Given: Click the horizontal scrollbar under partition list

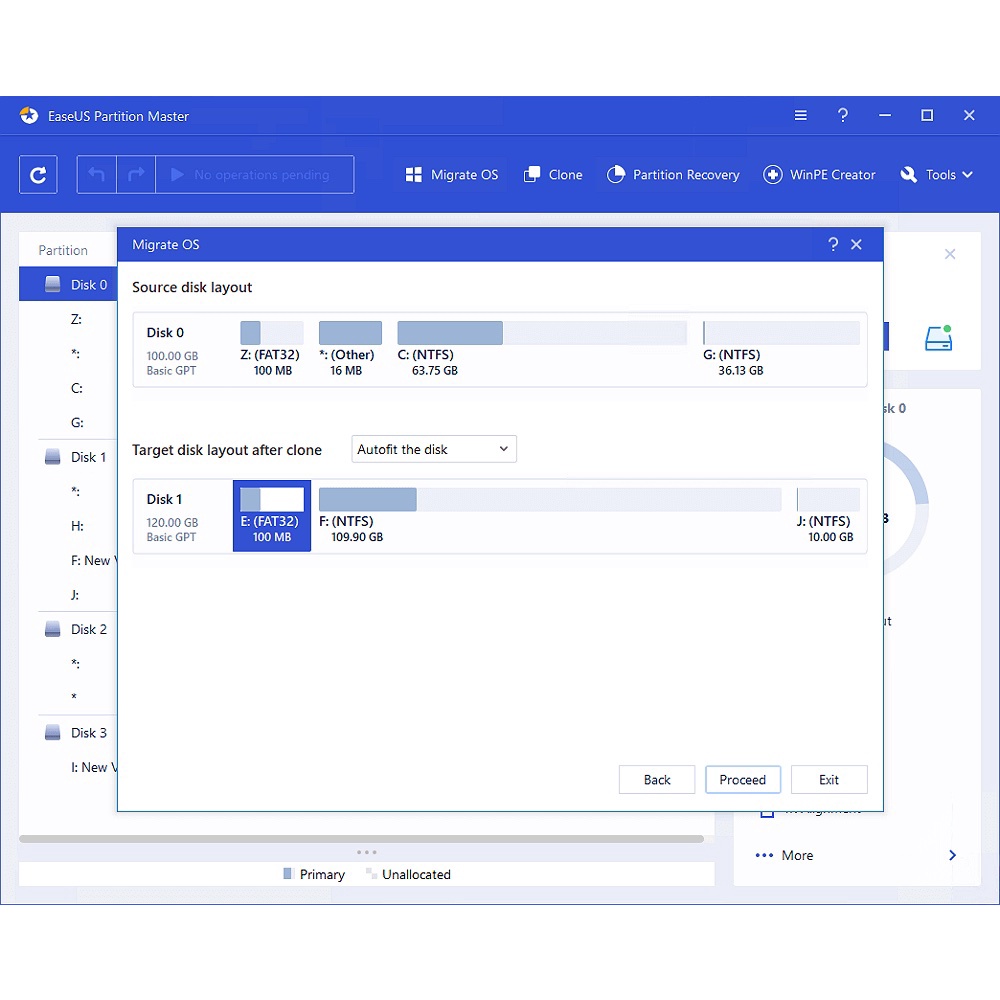Looking at the screenshot, I should tap(360, 839).
